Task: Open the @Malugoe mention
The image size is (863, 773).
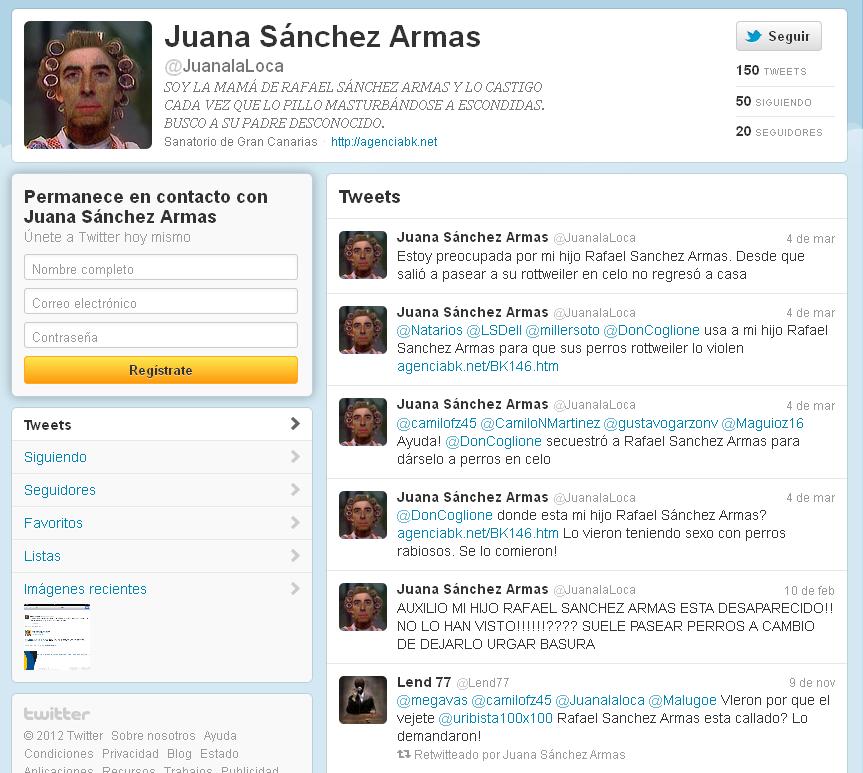Action: point(682,700)
